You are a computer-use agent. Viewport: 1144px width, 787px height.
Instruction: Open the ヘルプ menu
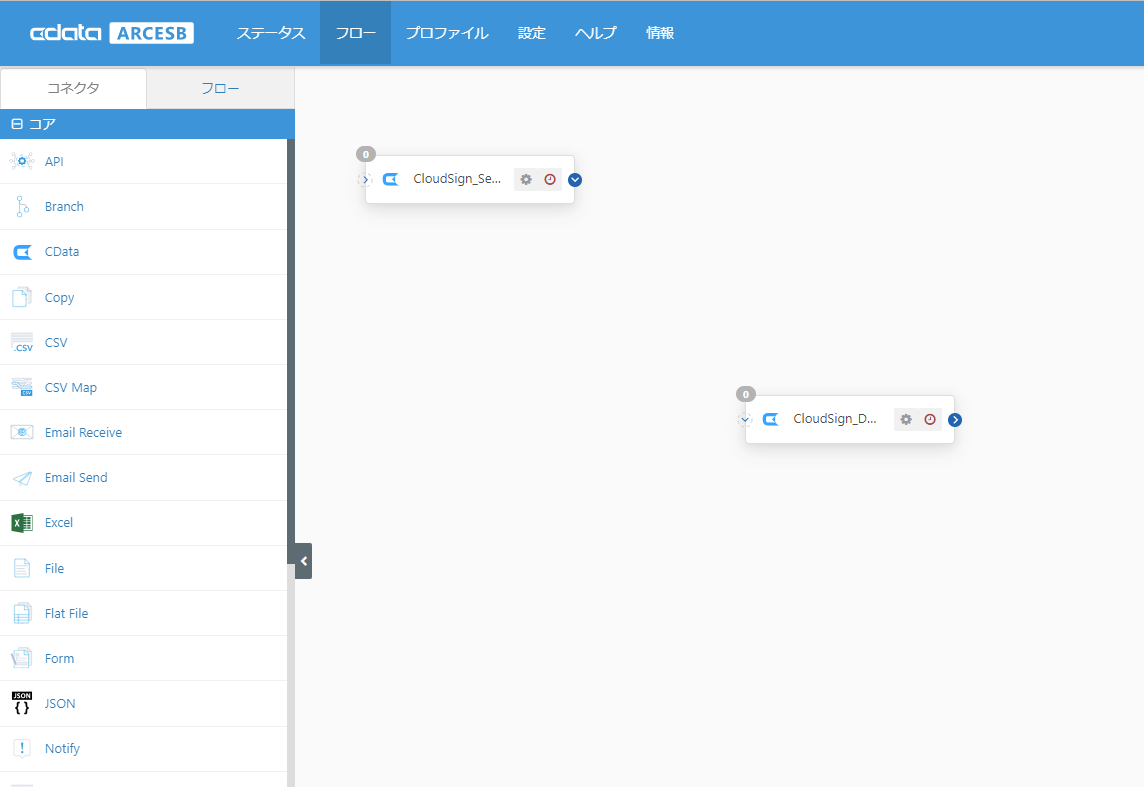point(595,33)
